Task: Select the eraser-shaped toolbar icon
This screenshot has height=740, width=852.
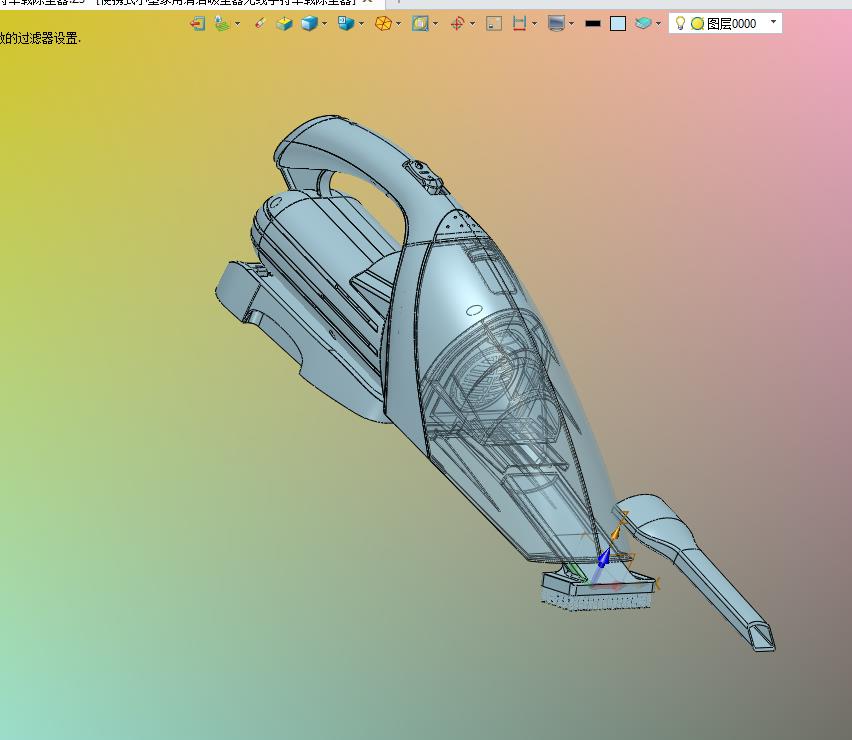Action: [x=260, y=23]
